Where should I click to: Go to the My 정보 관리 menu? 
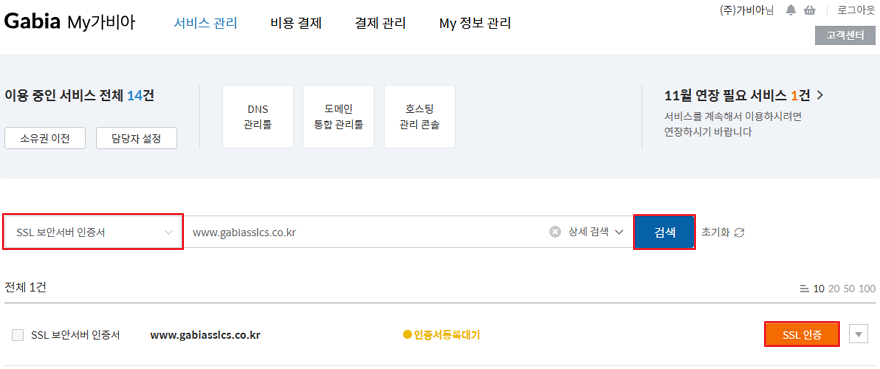[475, 23]
